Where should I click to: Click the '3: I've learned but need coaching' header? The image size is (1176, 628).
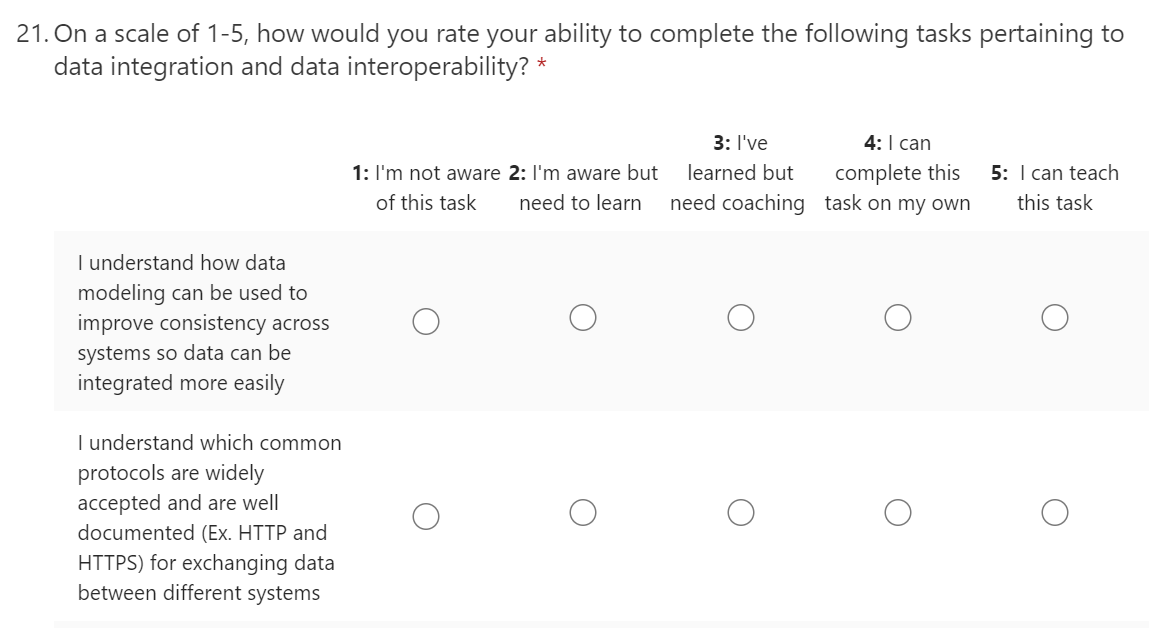tap(738, 173)
